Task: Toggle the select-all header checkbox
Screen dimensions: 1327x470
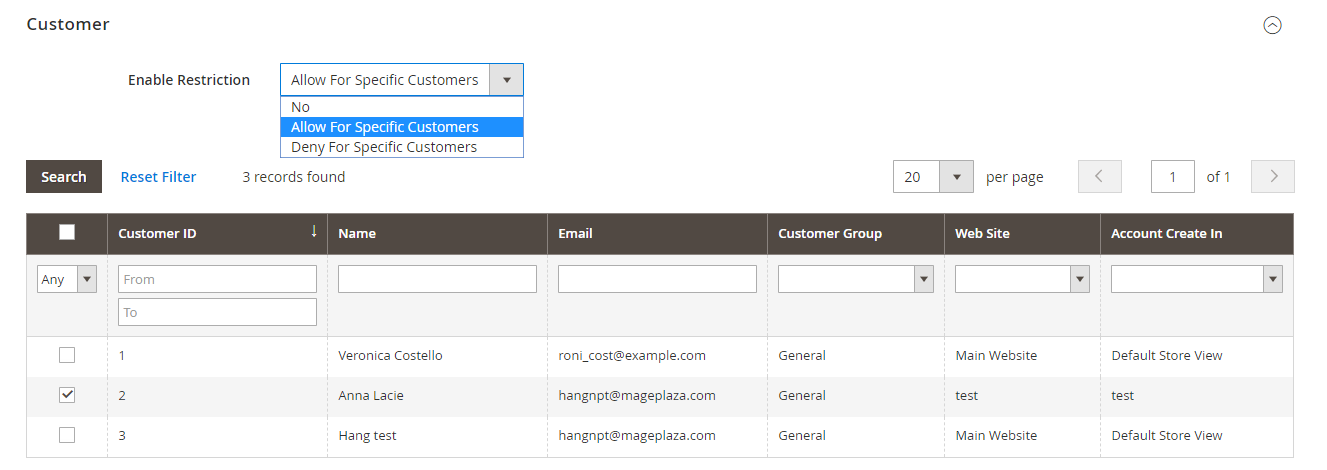Action: point(67,233)
